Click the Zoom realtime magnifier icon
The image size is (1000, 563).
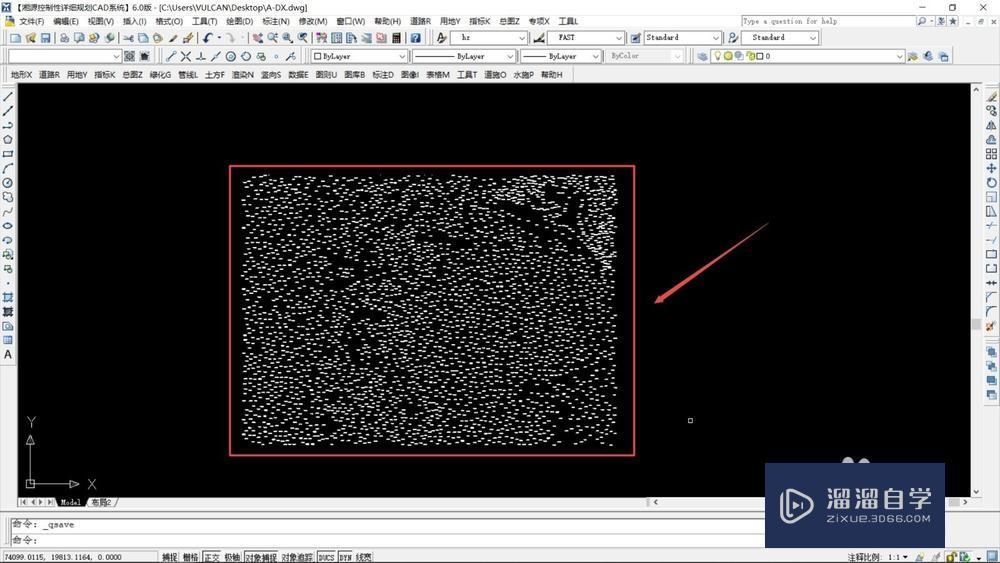coord(273,38)
